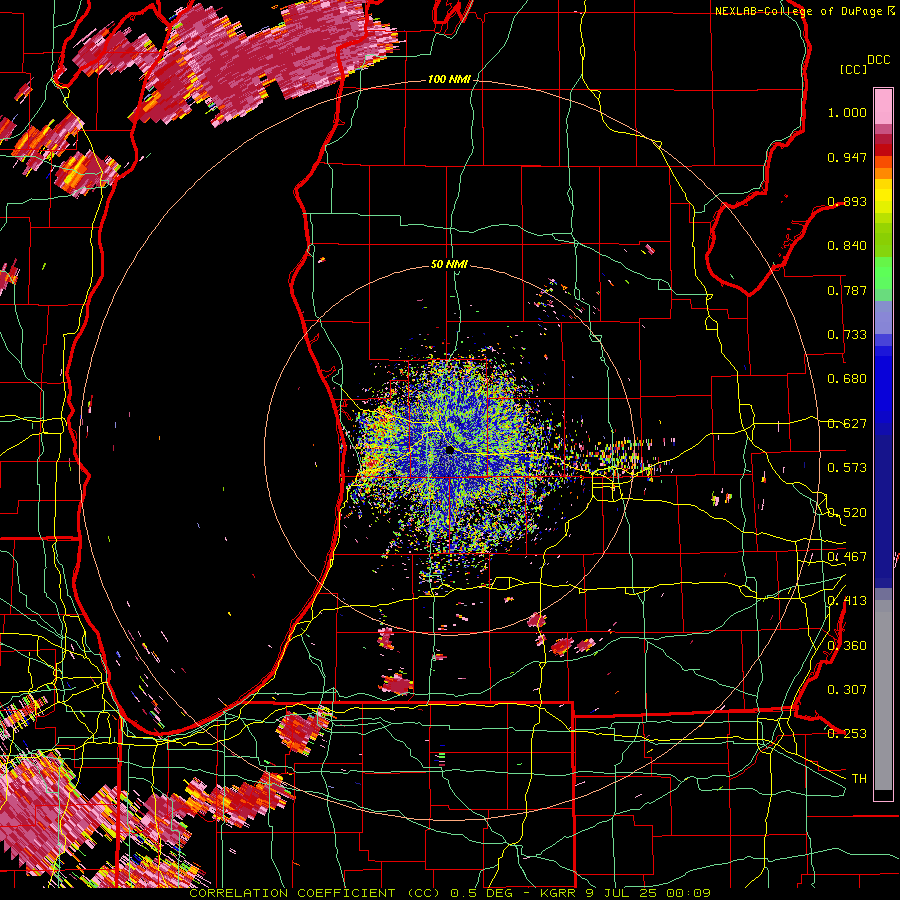This screenshot has width=900, height=900.
Task: Click the black radar site dot at the map center
Action: (449, 450)
